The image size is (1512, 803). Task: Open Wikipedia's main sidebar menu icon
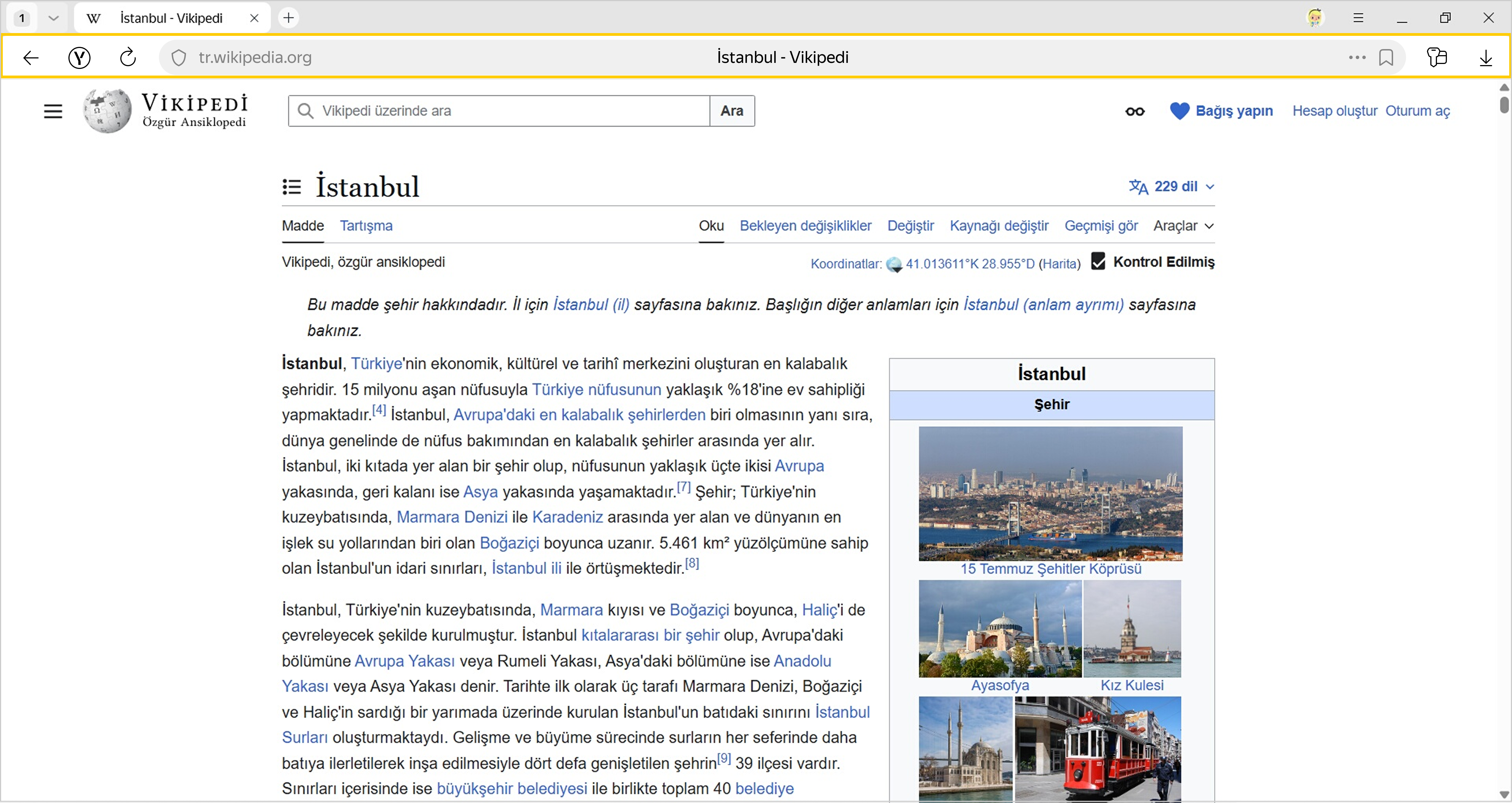click(53, 111)
